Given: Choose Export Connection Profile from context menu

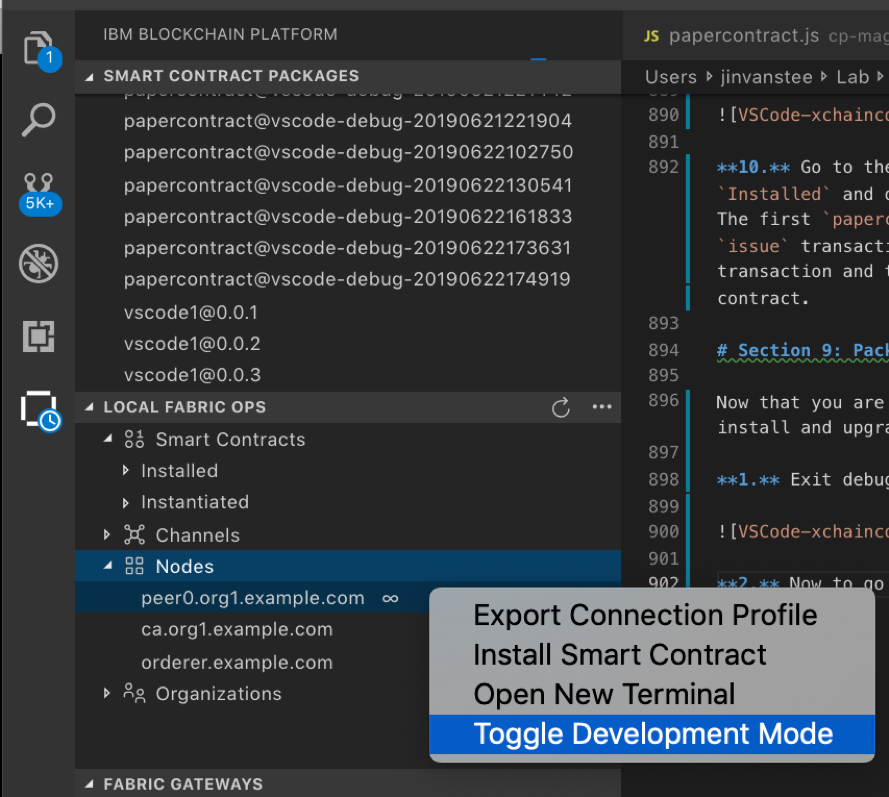Looking at the screenshot, I should point(652,616).
